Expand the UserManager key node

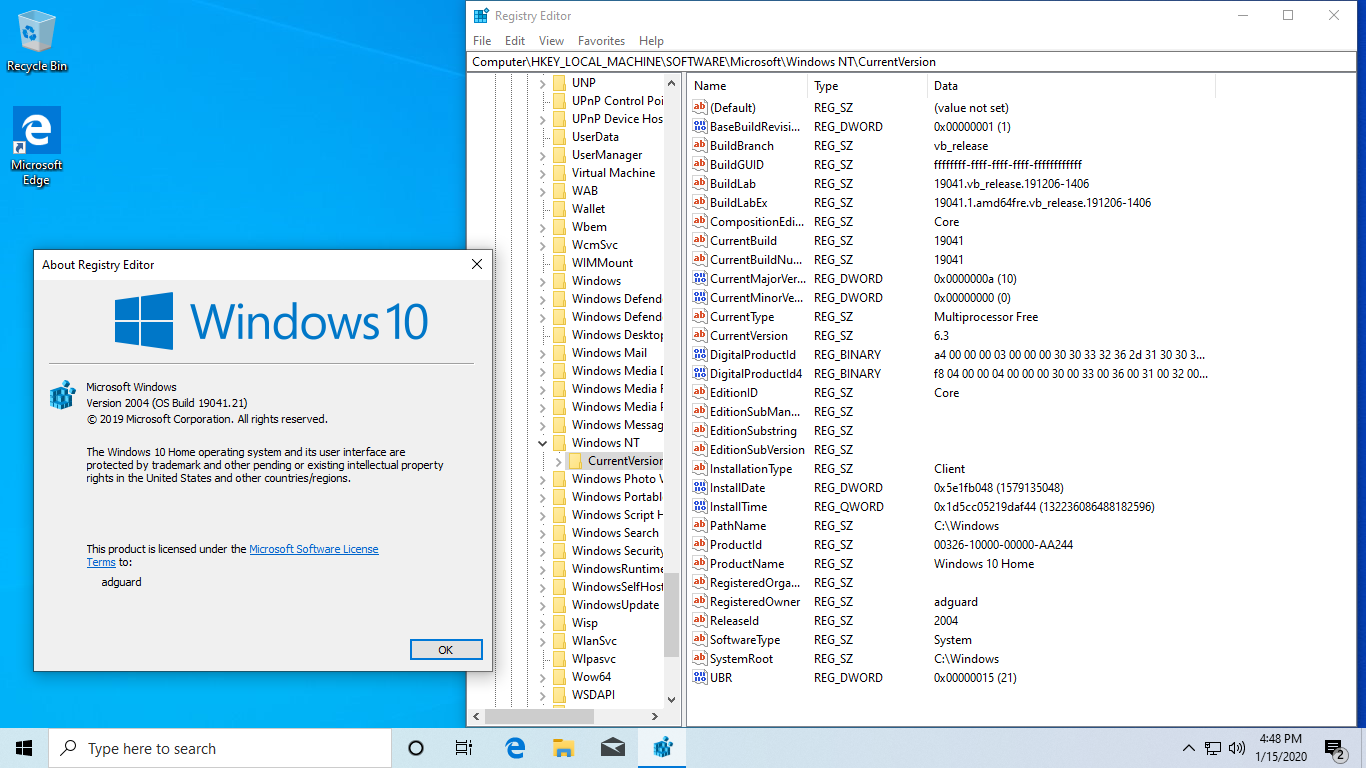pyautogui.click(x=543, y=155)
